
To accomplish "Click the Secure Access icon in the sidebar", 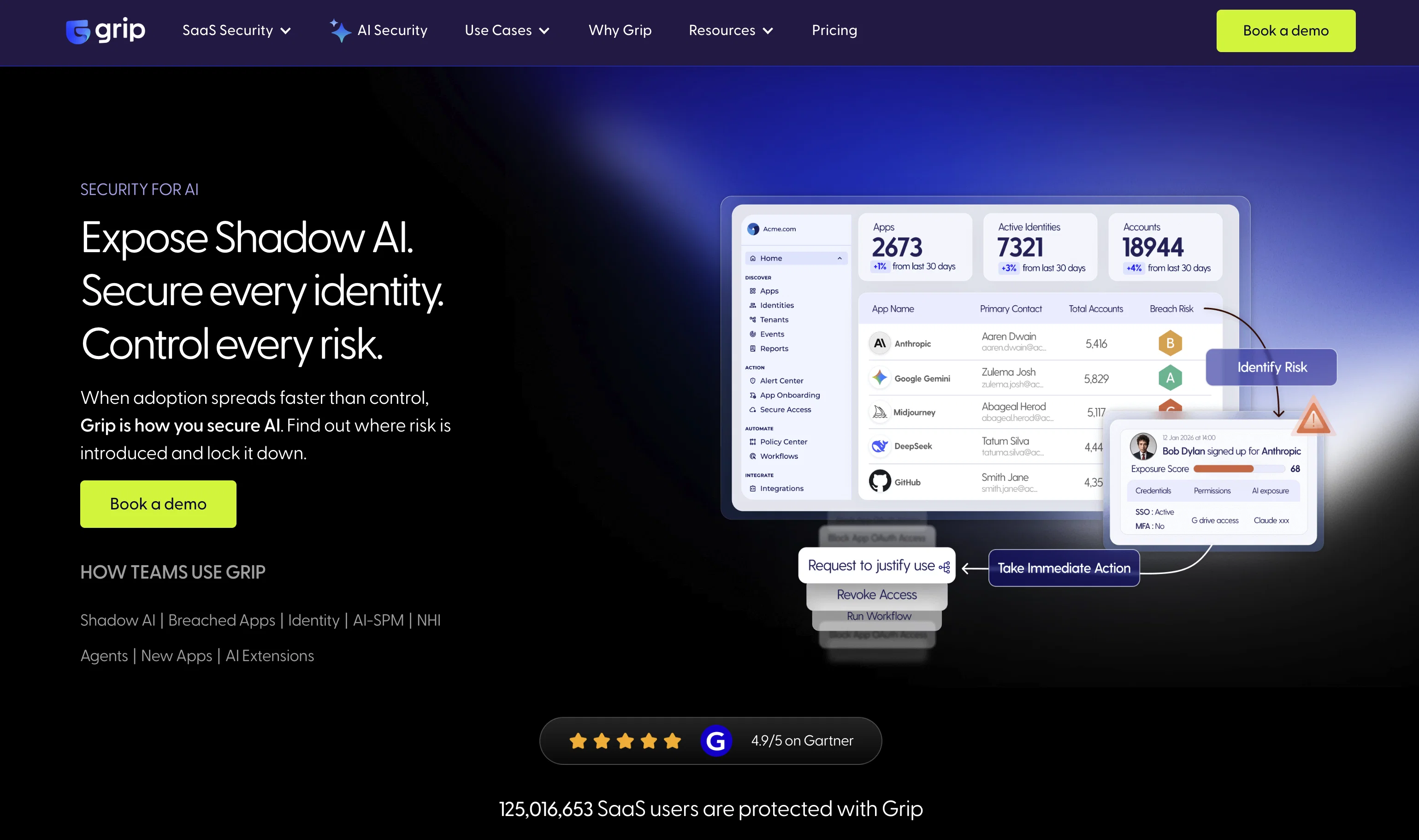I will click(x=753, y=410).
